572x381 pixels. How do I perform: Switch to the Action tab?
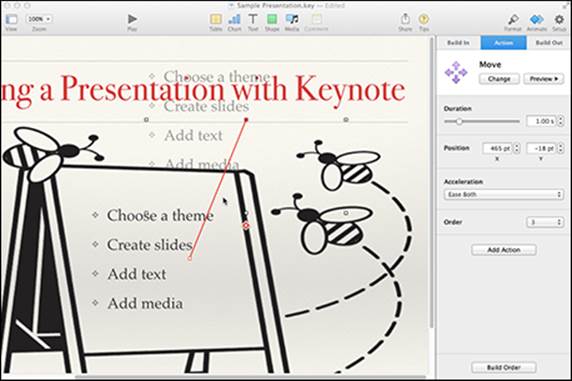503,43
